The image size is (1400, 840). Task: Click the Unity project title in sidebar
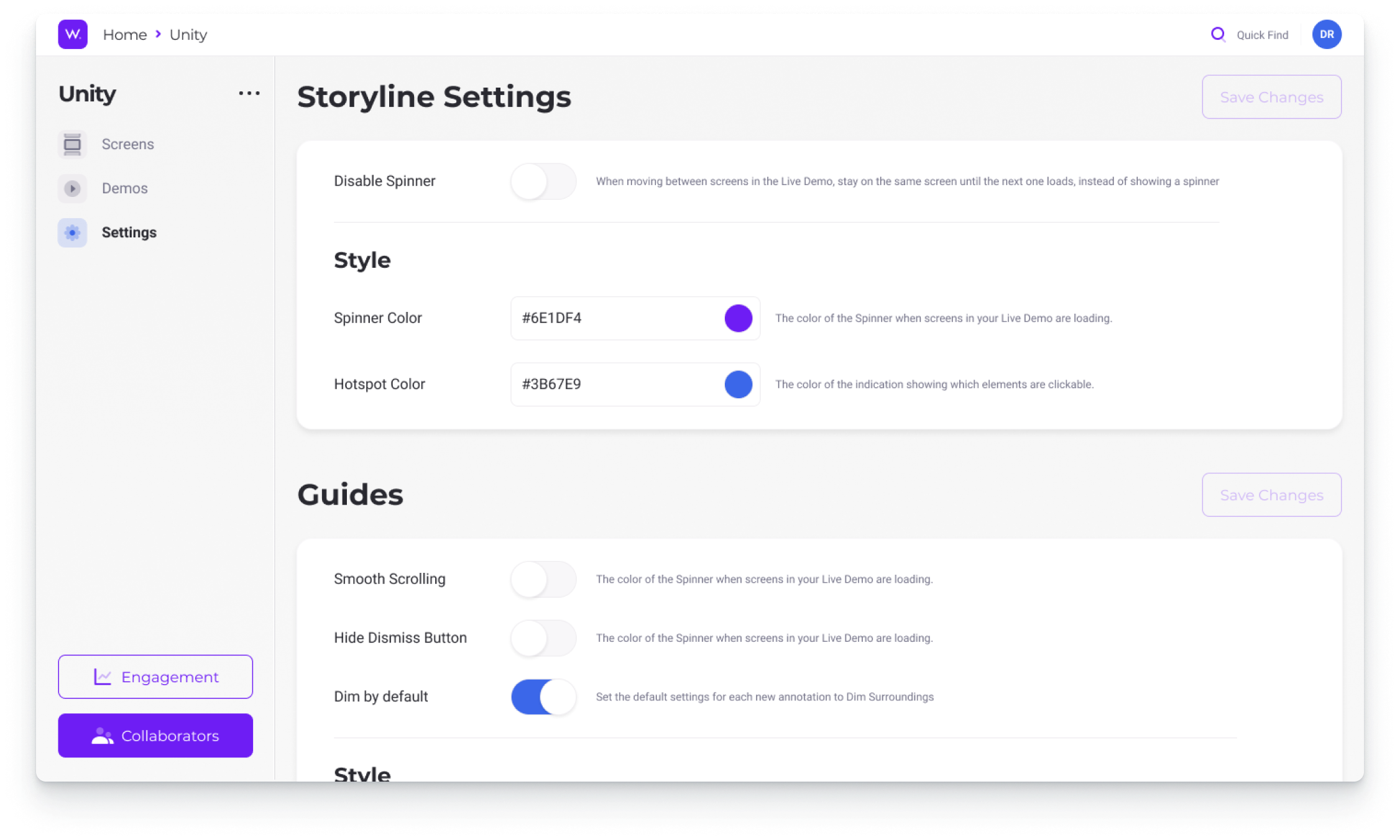(87, 94)
